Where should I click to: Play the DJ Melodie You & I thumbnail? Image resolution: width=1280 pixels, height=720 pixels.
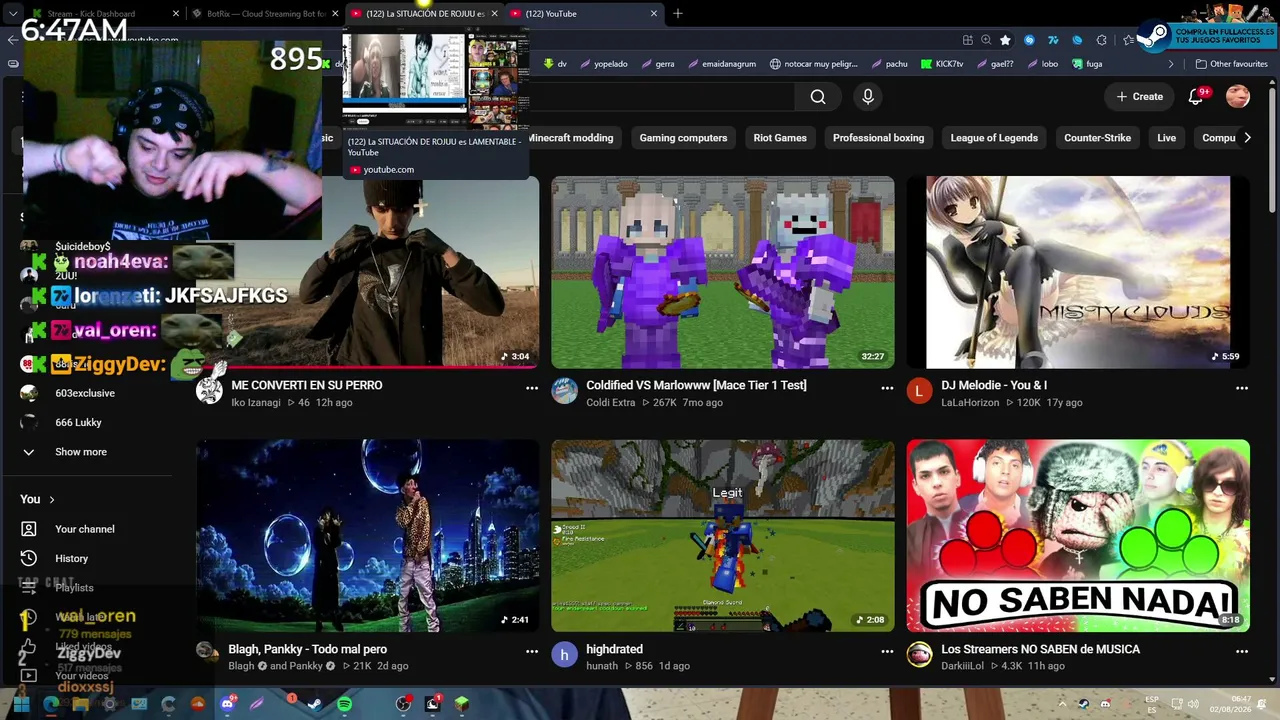tap(1078, 272)
